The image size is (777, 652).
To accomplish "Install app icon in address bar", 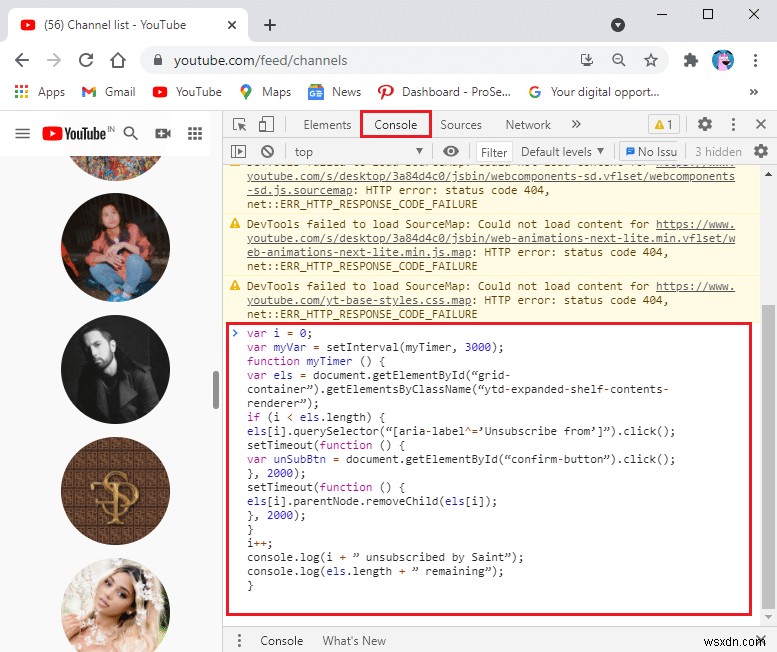I will [587, 60].
